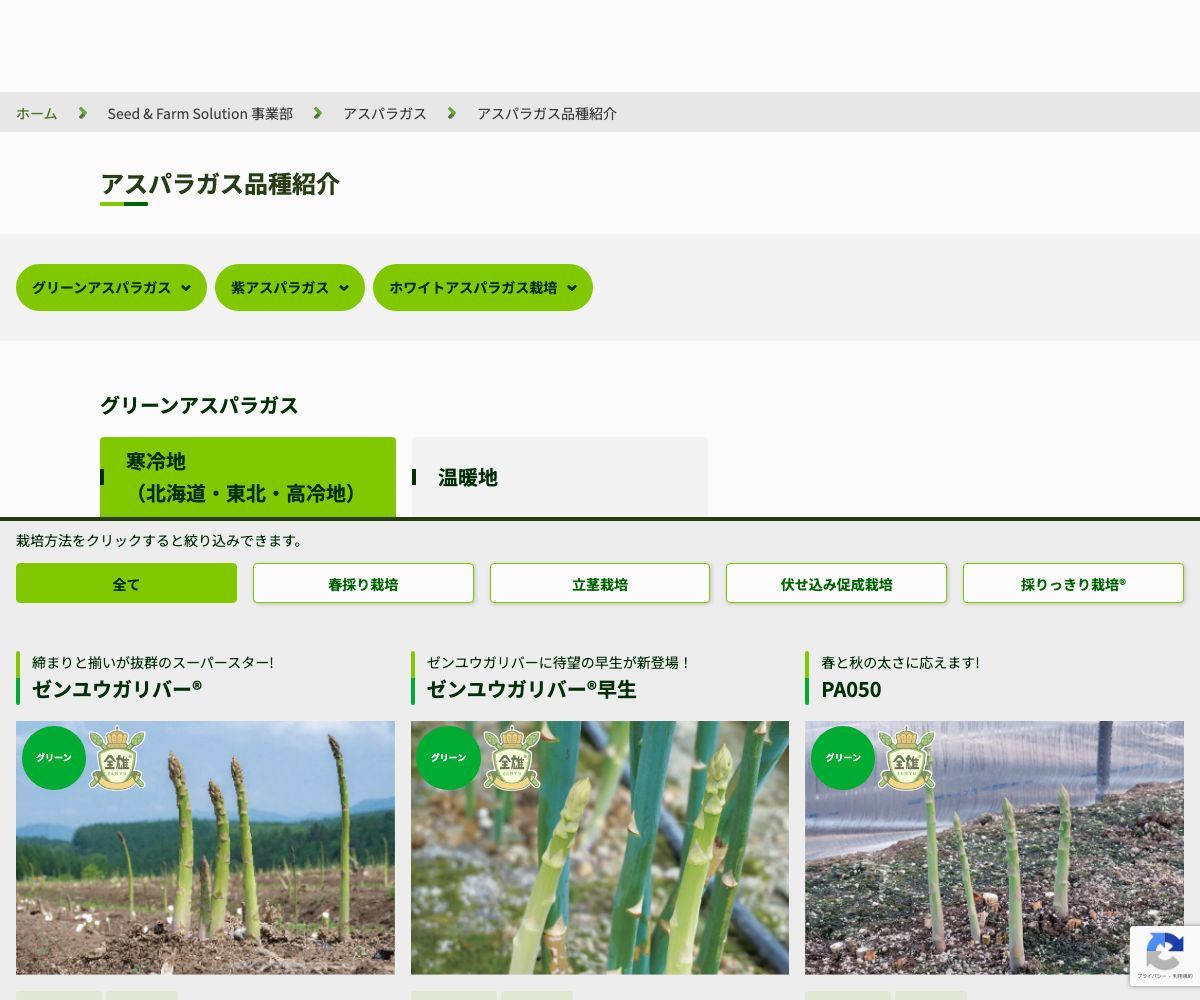Open the グリーンアスパラガス dropdown
This screenshot has height=1000, width=1200.
point(111,287)
